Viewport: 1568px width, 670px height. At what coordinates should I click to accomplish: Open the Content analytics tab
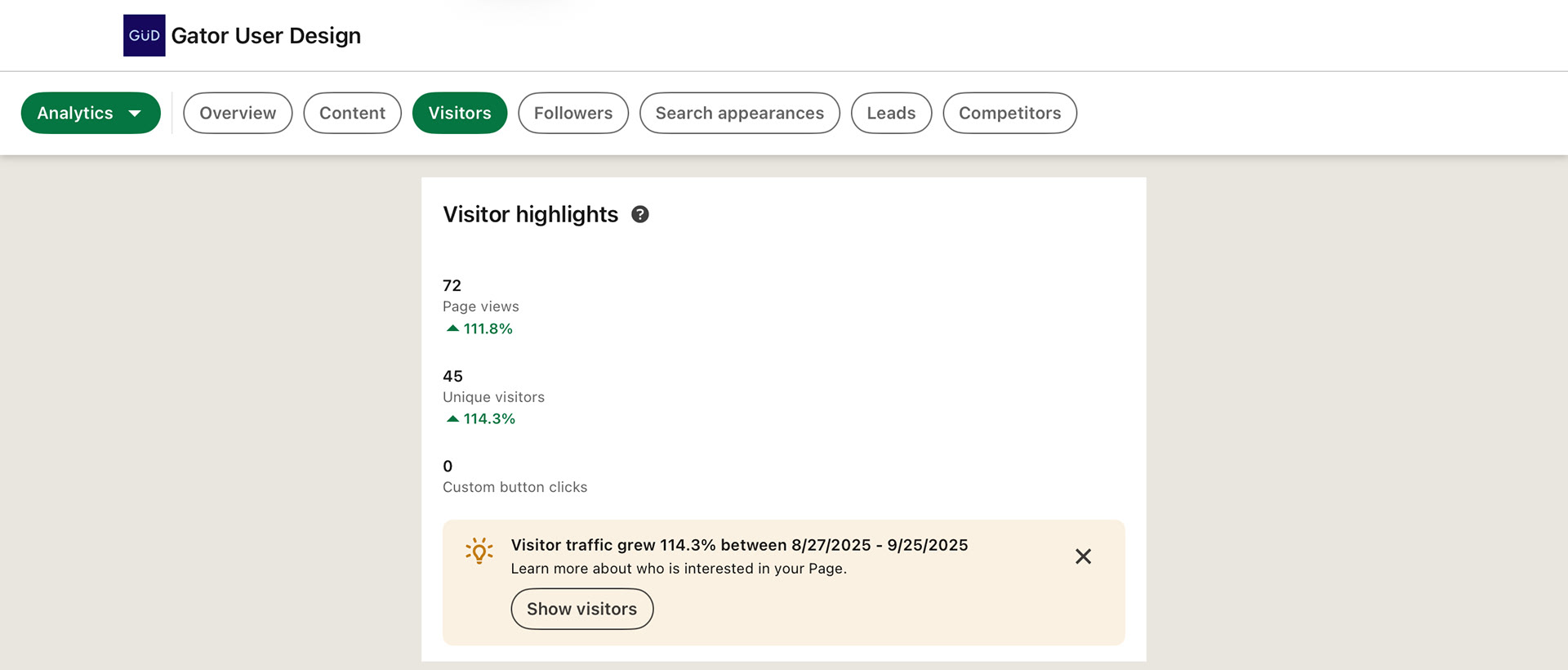coord(352,113)
